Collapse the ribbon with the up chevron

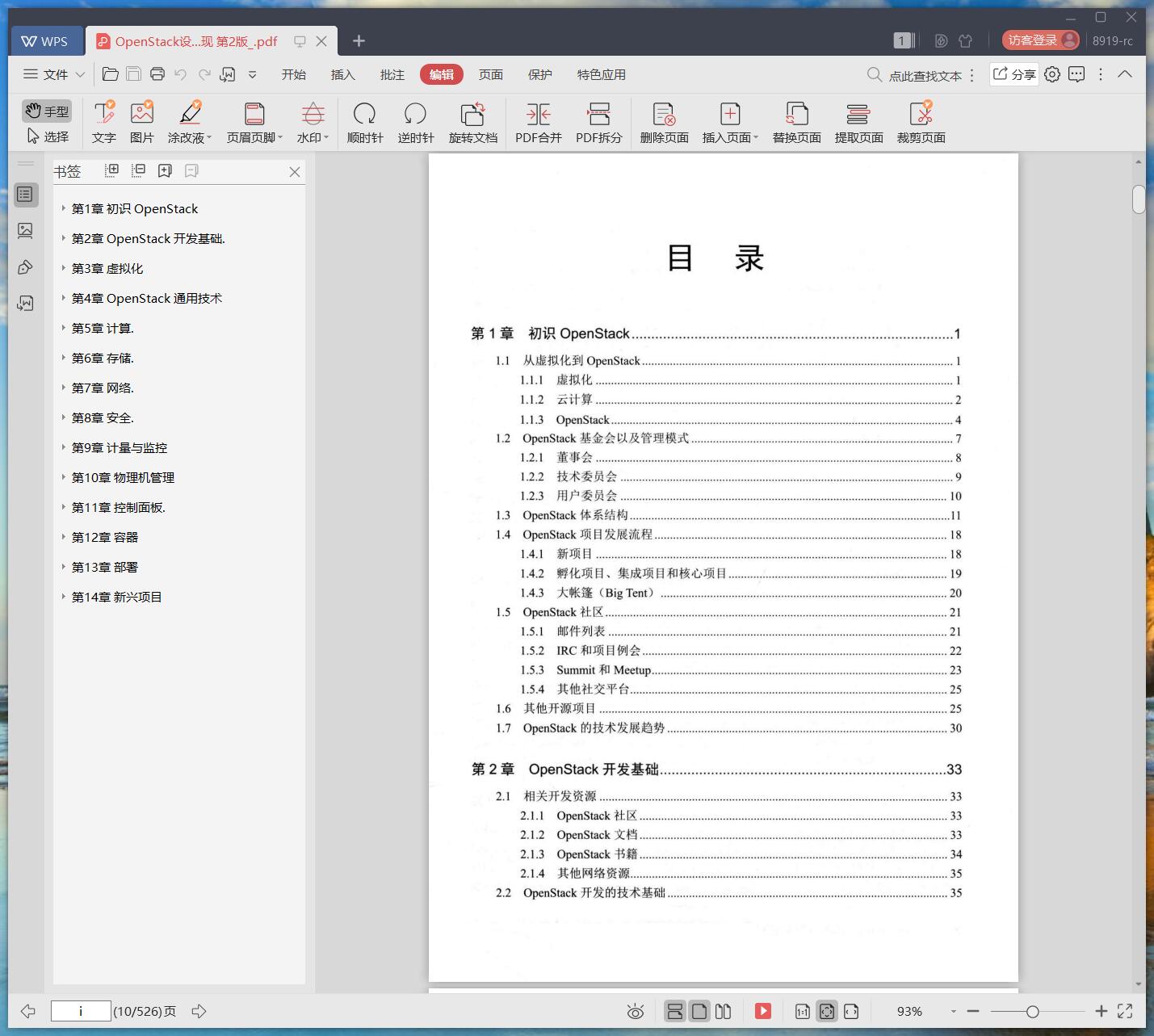click(x=1125, y=74)
